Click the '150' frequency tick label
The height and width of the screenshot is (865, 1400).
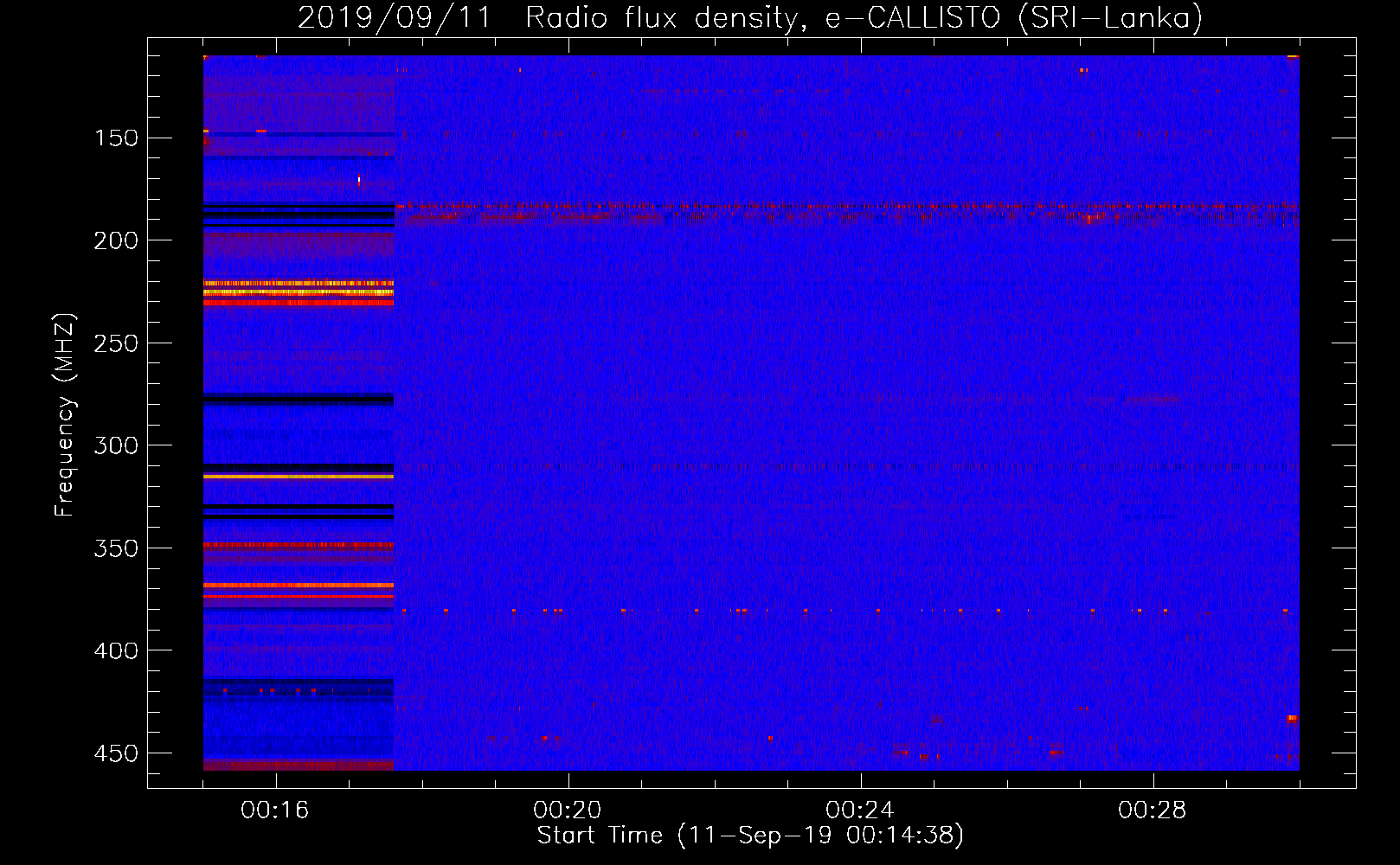click(116, 138)
